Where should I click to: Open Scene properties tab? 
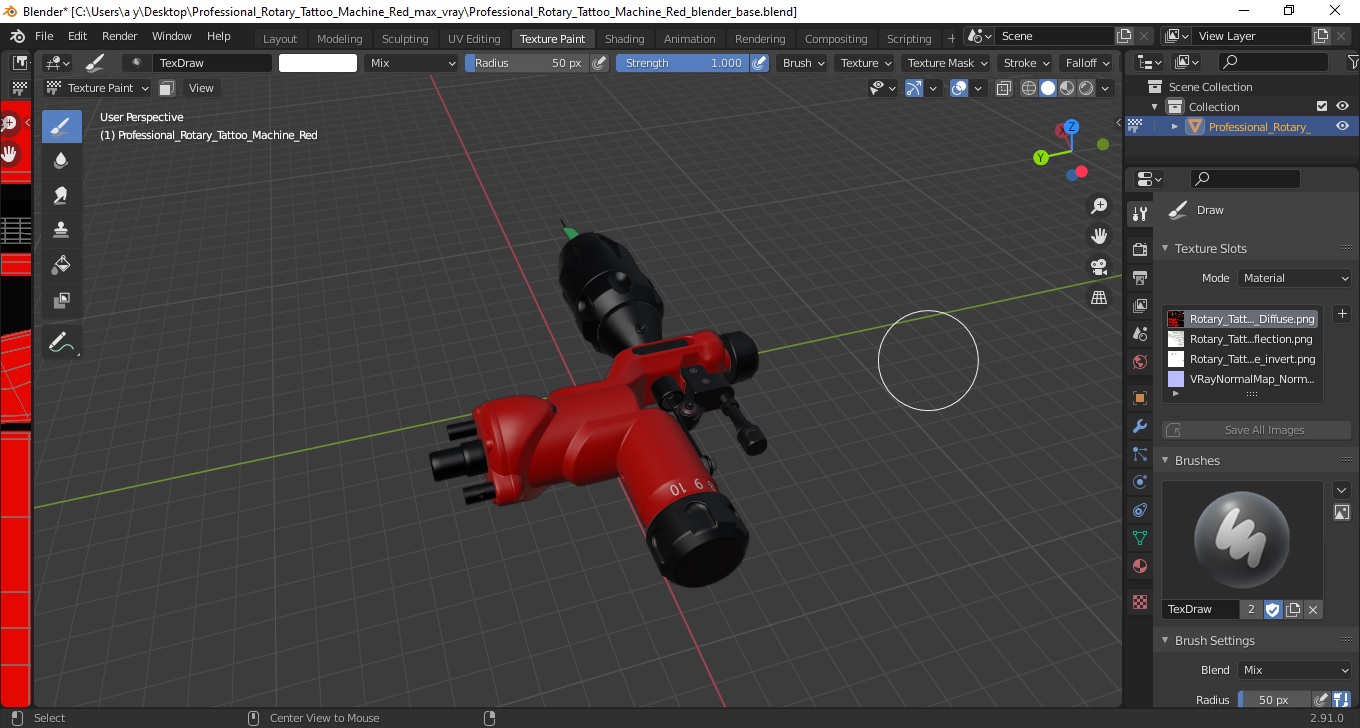tap(1139, 333)
